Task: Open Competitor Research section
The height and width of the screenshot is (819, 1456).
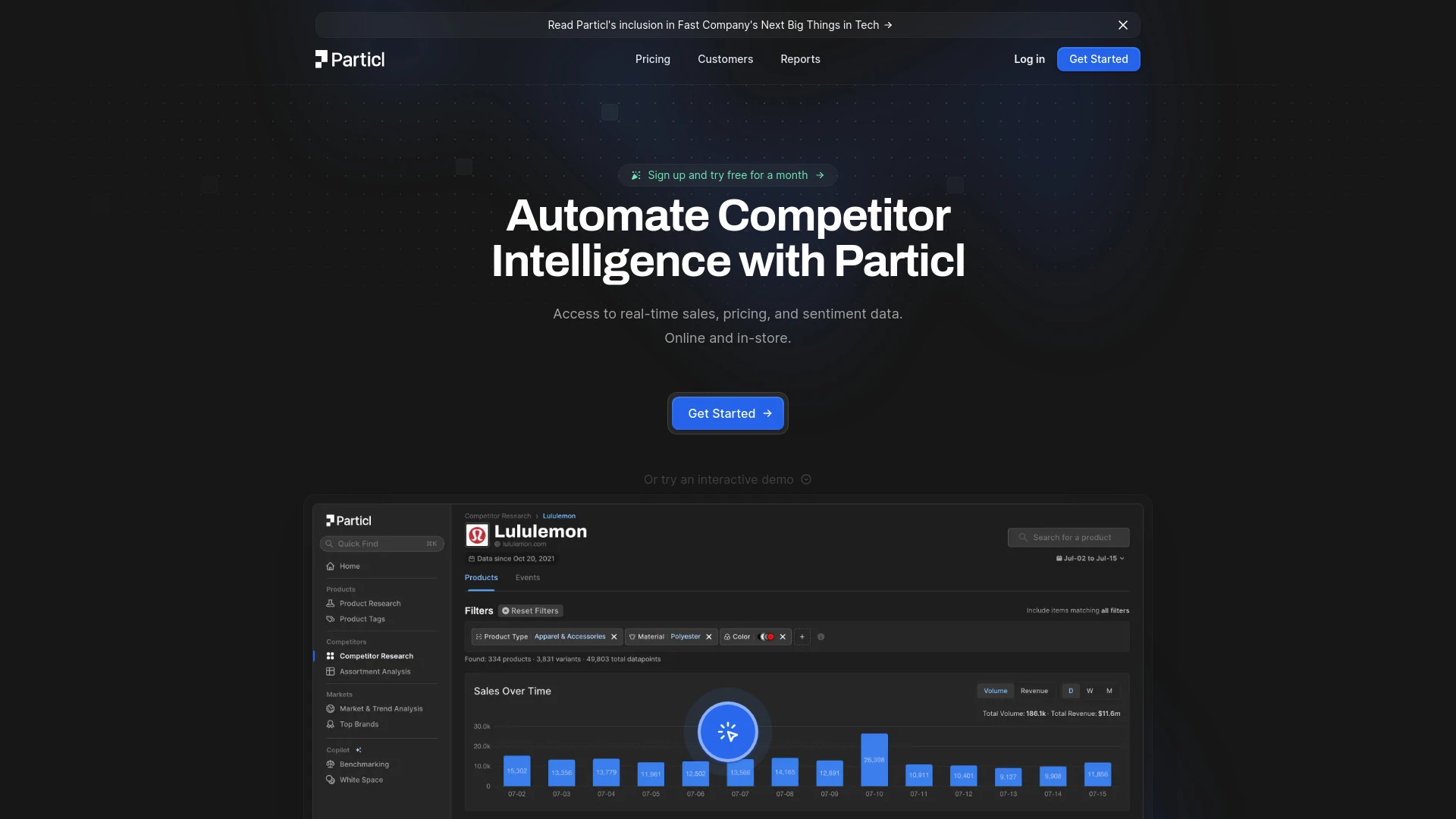Action: click(x=376, y=657)
